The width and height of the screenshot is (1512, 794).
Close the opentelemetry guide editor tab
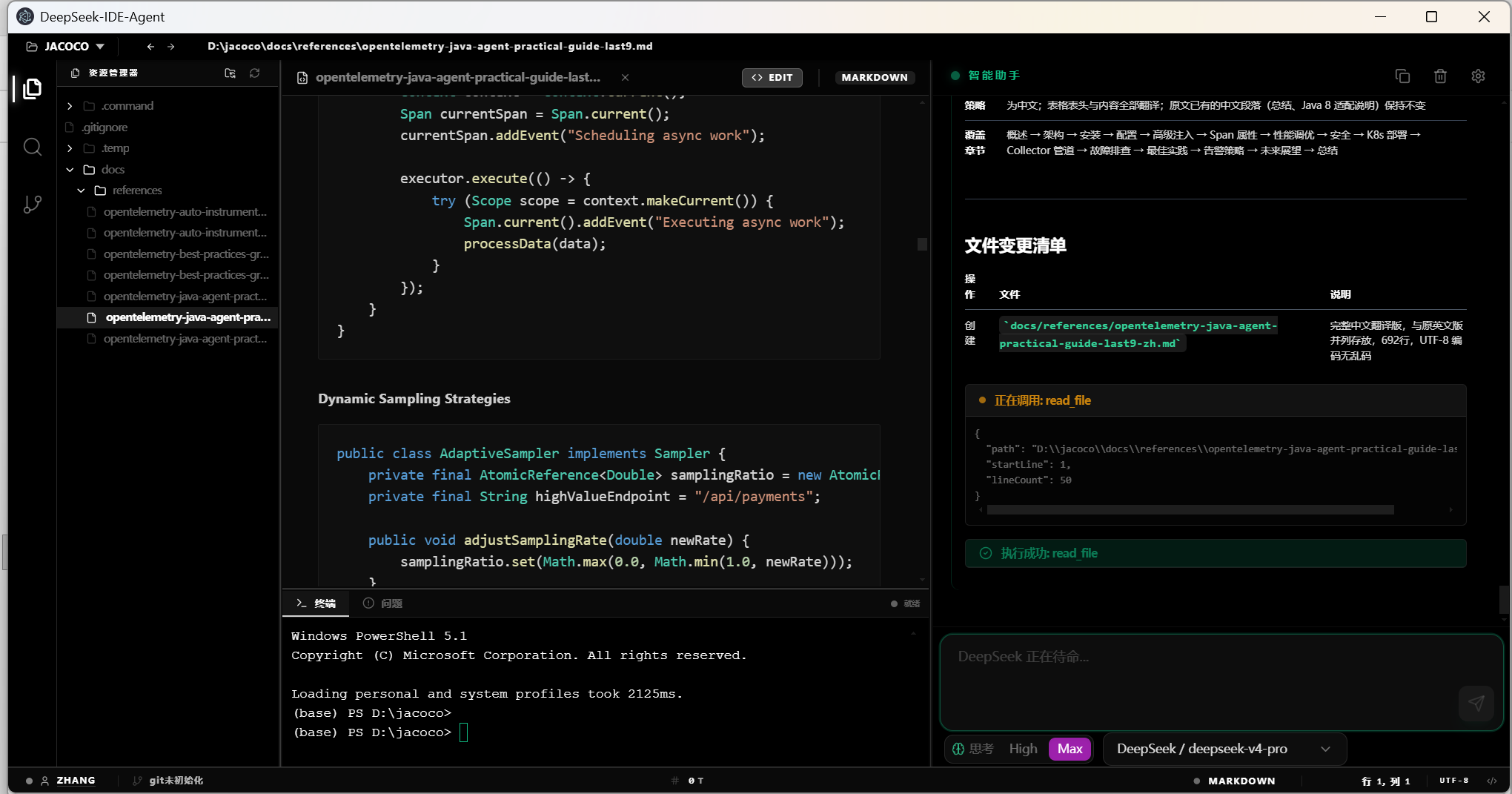click(625, 77)
